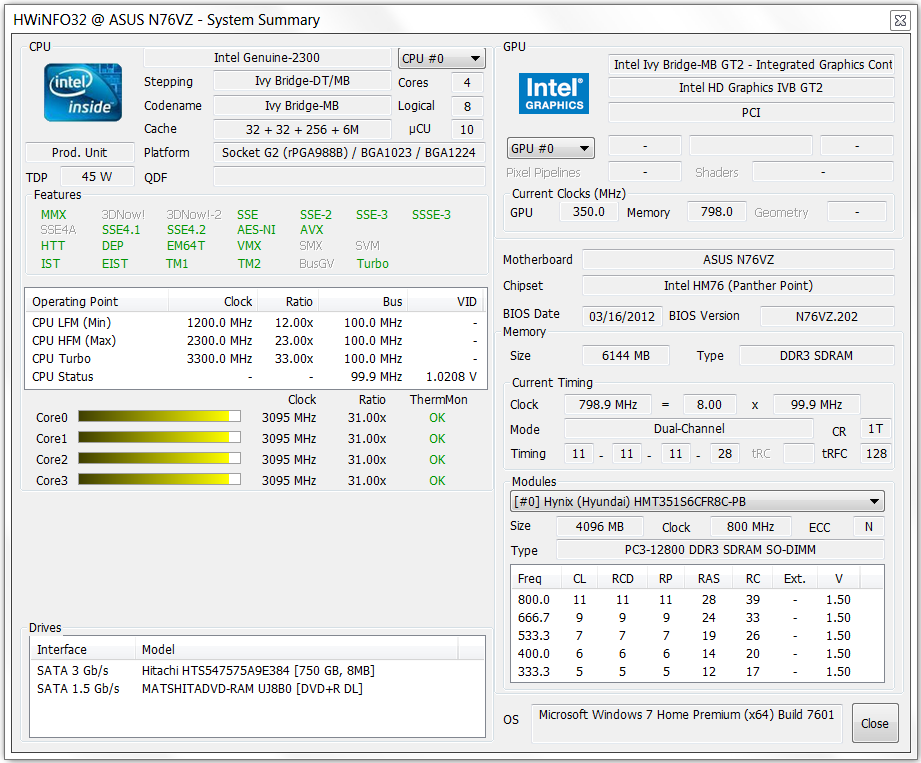Click the Motherboard field ASUS N76VZ

[738, 260]
